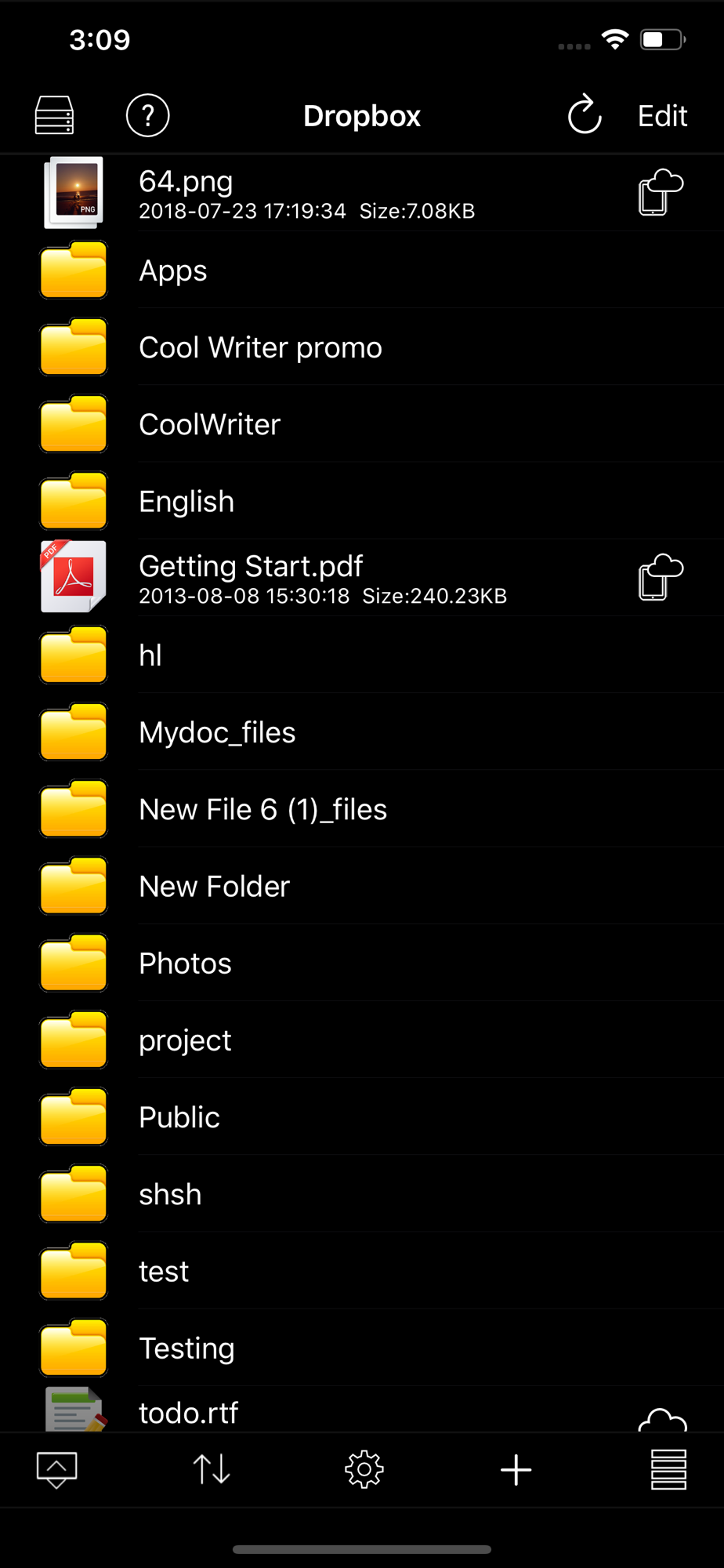Open the test folder icon
The height and width of the screenshot is (1568, 724).
coord(74,1270)
